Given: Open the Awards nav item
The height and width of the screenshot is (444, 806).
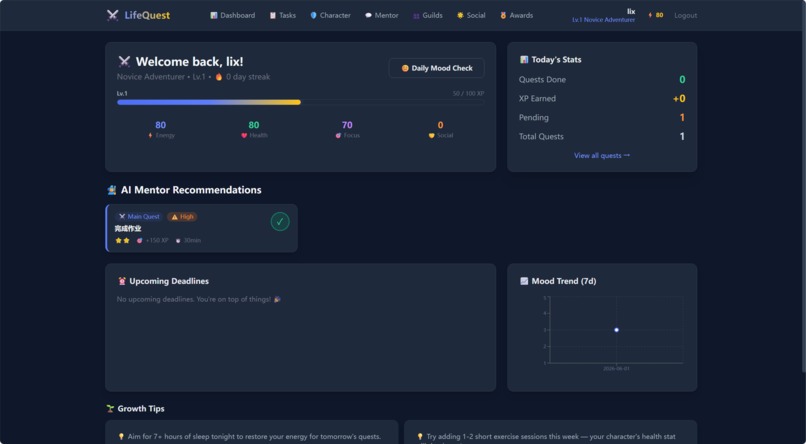Looking at the screenshot, I should tap(517, 15).
